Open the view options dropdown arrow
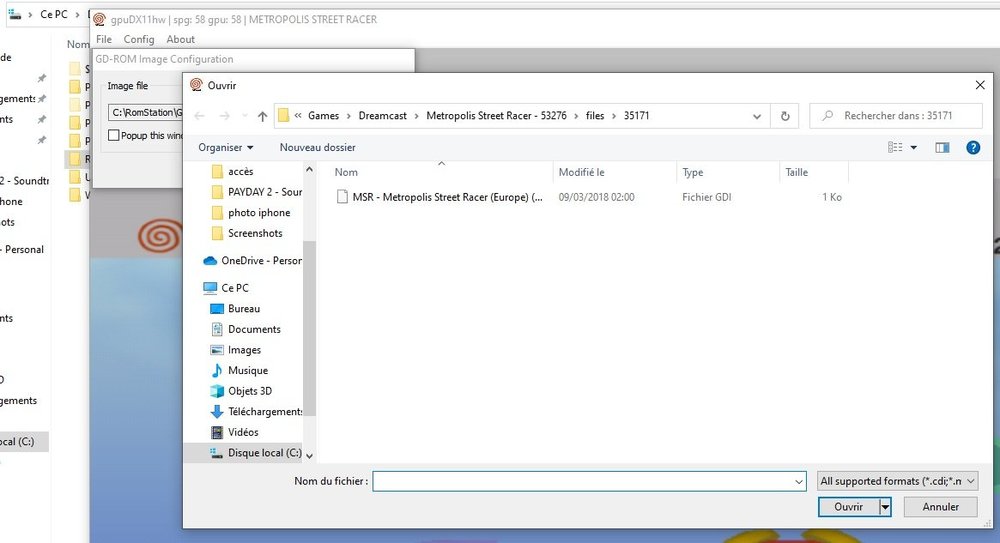This screenshot has height=543, width=1000. point(913,147)
